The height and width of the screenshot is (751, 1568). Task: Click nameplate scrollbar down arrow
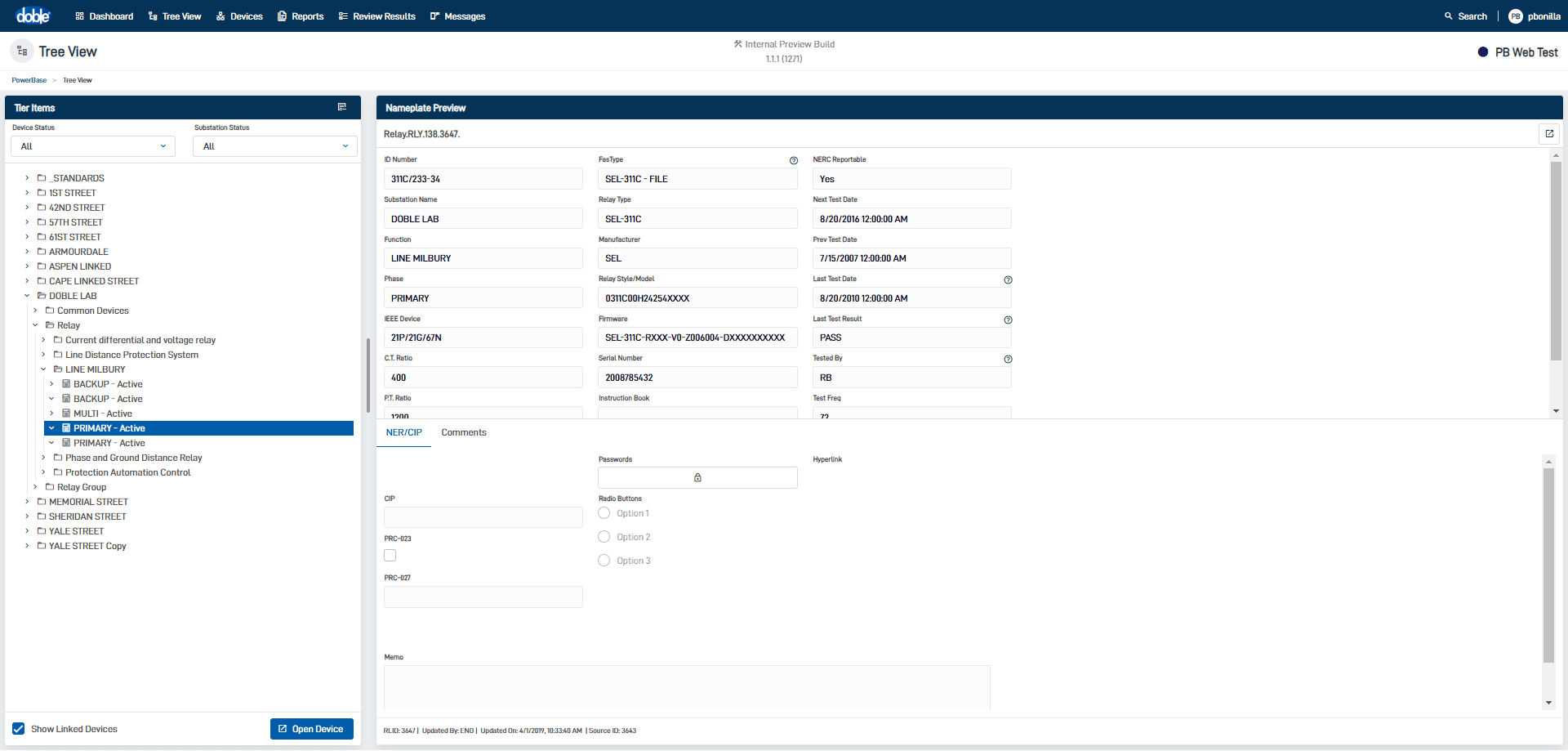point(1556,411)
